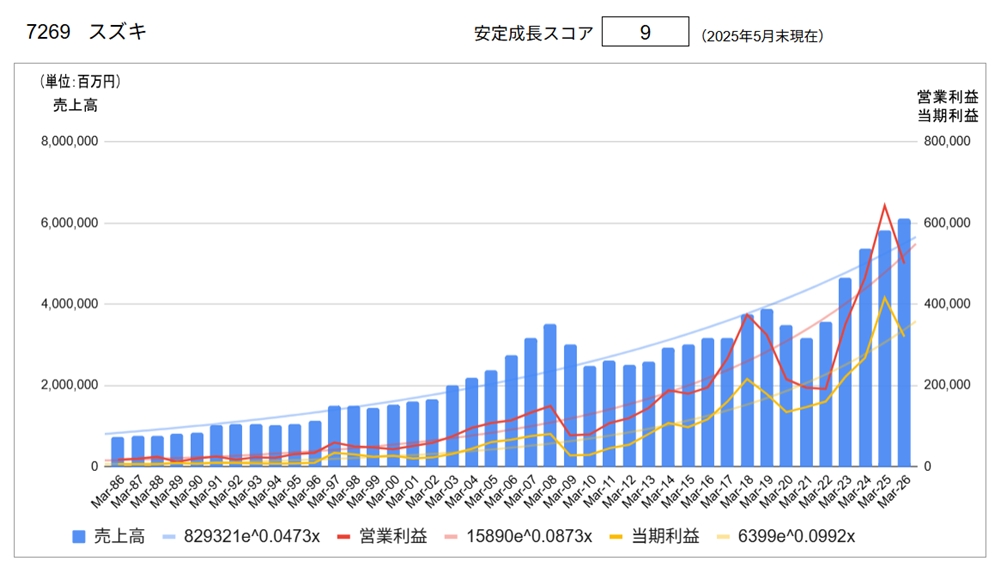
Task: Click the Mar-18 x-axis label
Action: 737,492
